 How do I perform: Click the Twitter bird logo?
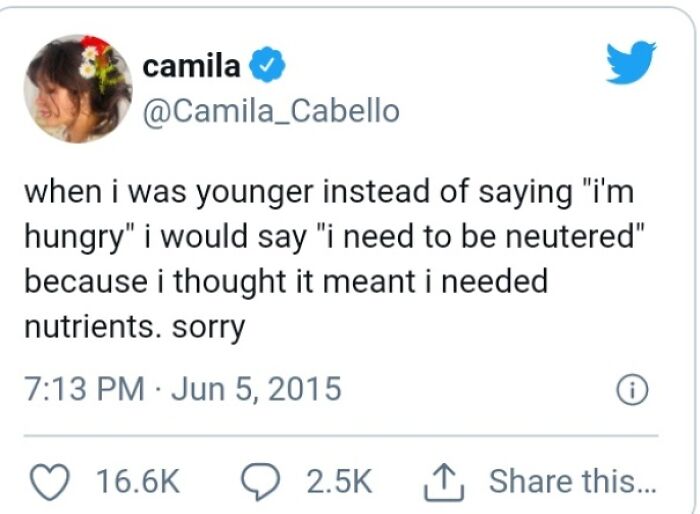(631, 62)
